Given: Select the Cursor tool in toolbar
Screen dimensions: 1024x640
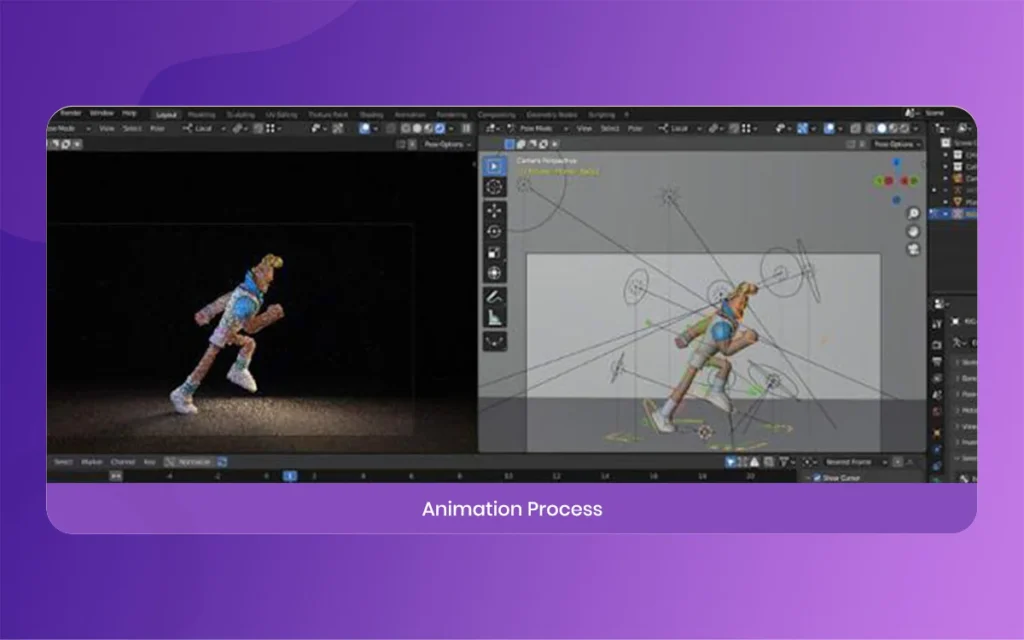Looking at the screenshot, I should click(x=494, y=187).
